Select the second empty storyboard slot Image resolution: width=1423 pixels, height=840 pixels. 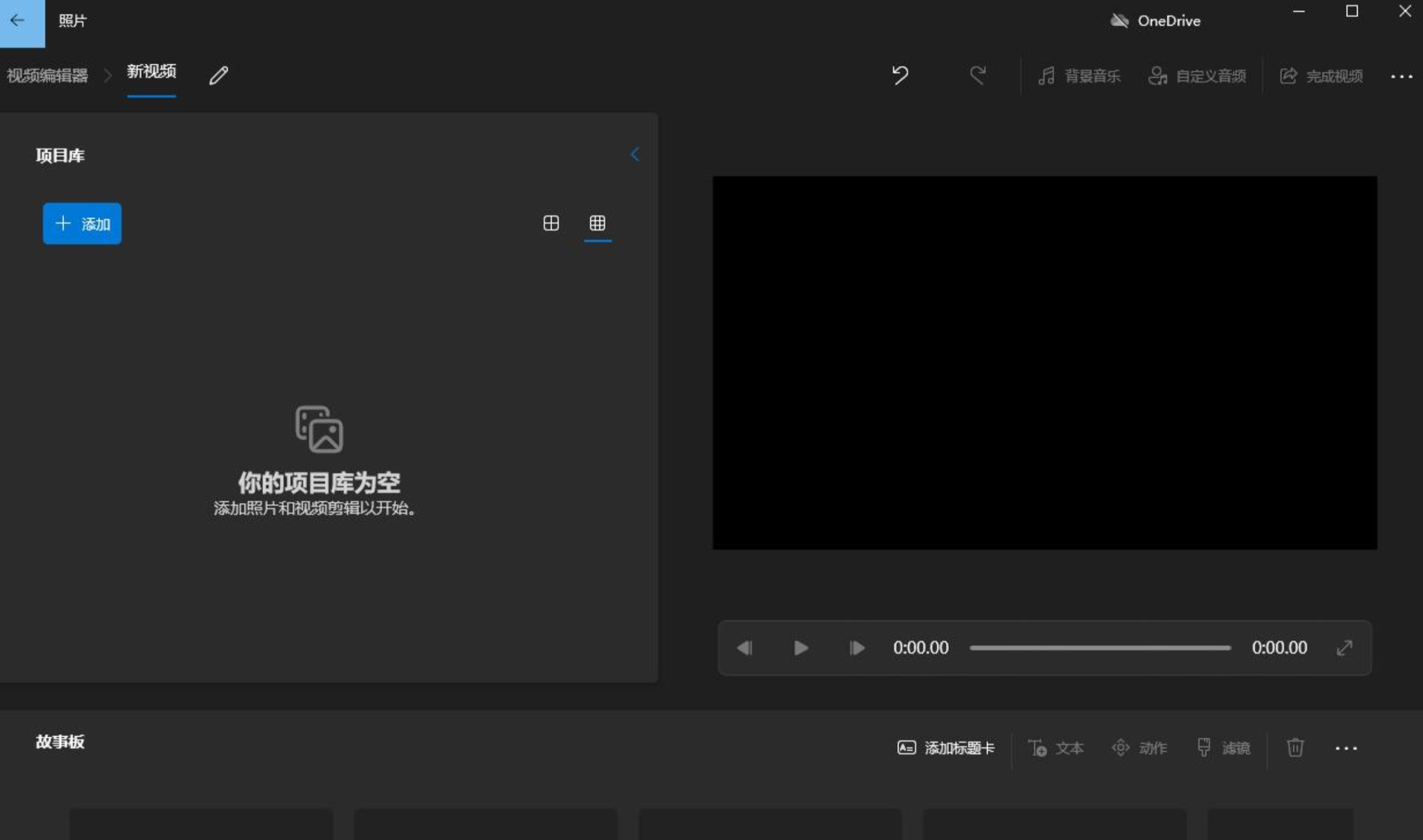[x=486, y=824]
